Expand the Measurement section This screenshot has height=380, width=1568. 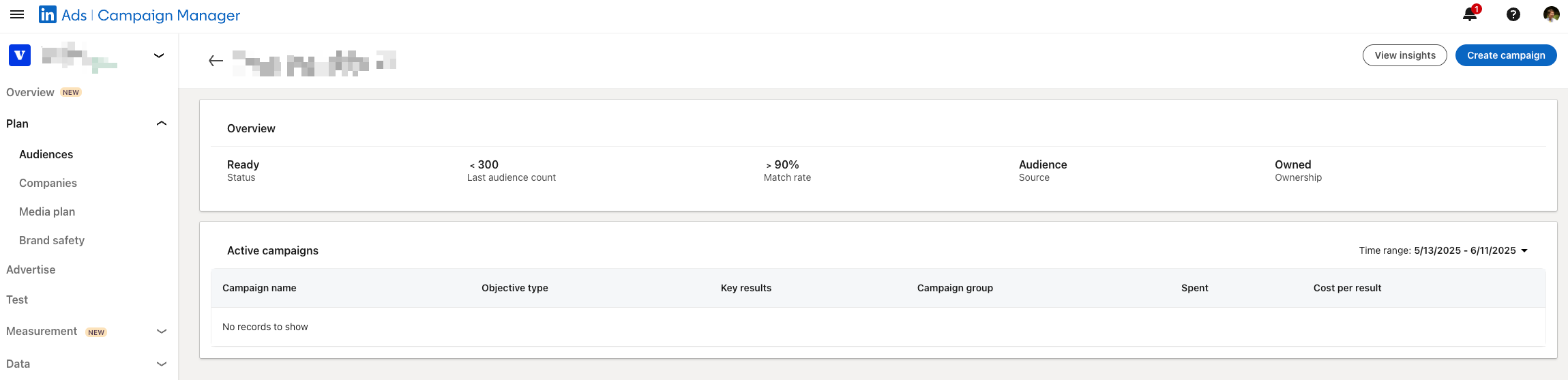pos(162,331)
